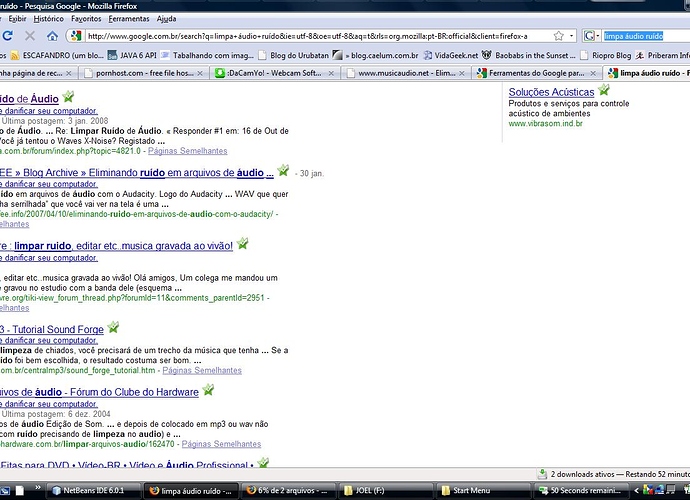The height and width of the screenshot is (500, 690).
Task: Switch to Ferramentas do Google tab
Action: (537, 73)
